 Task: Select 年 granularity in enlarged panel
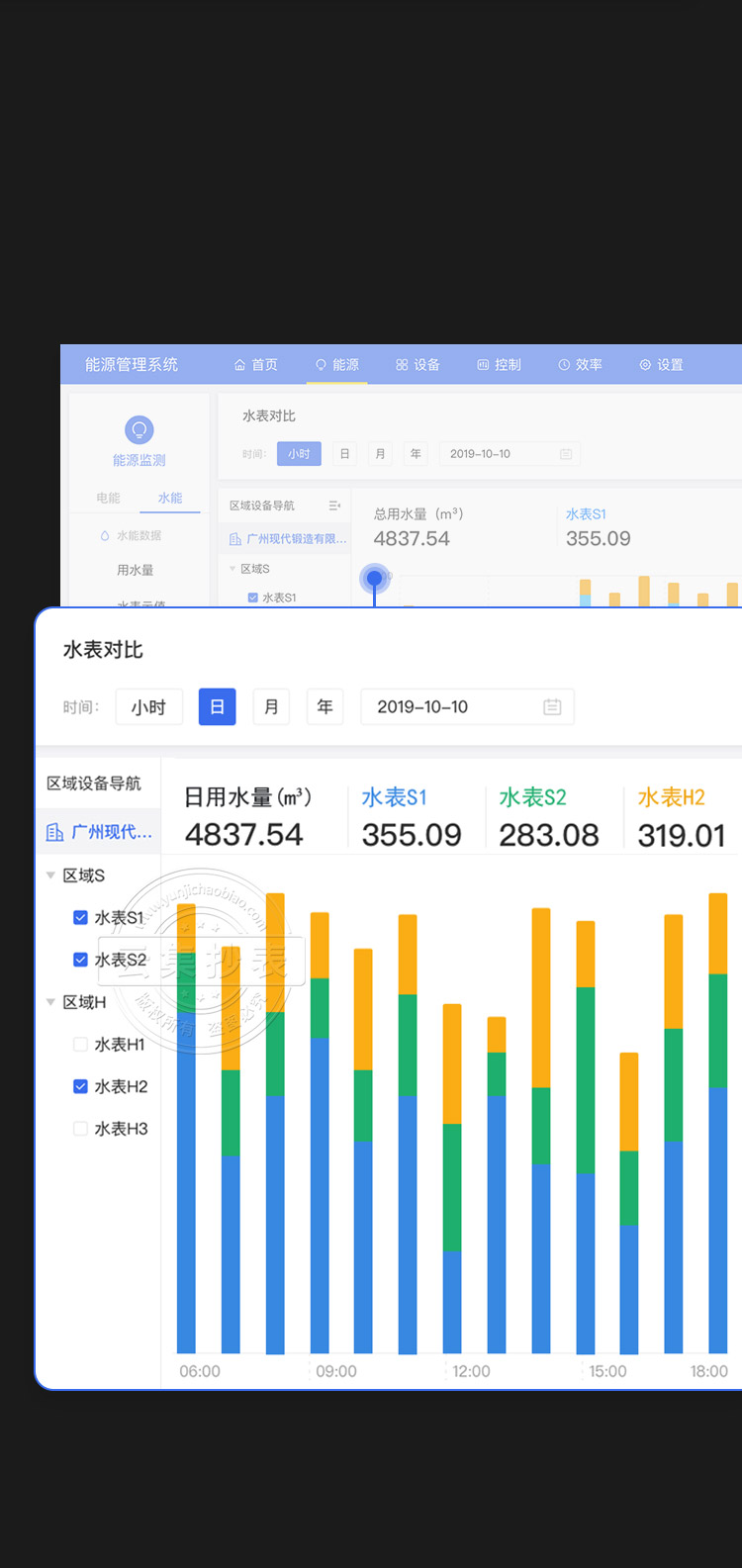point(325,707)
